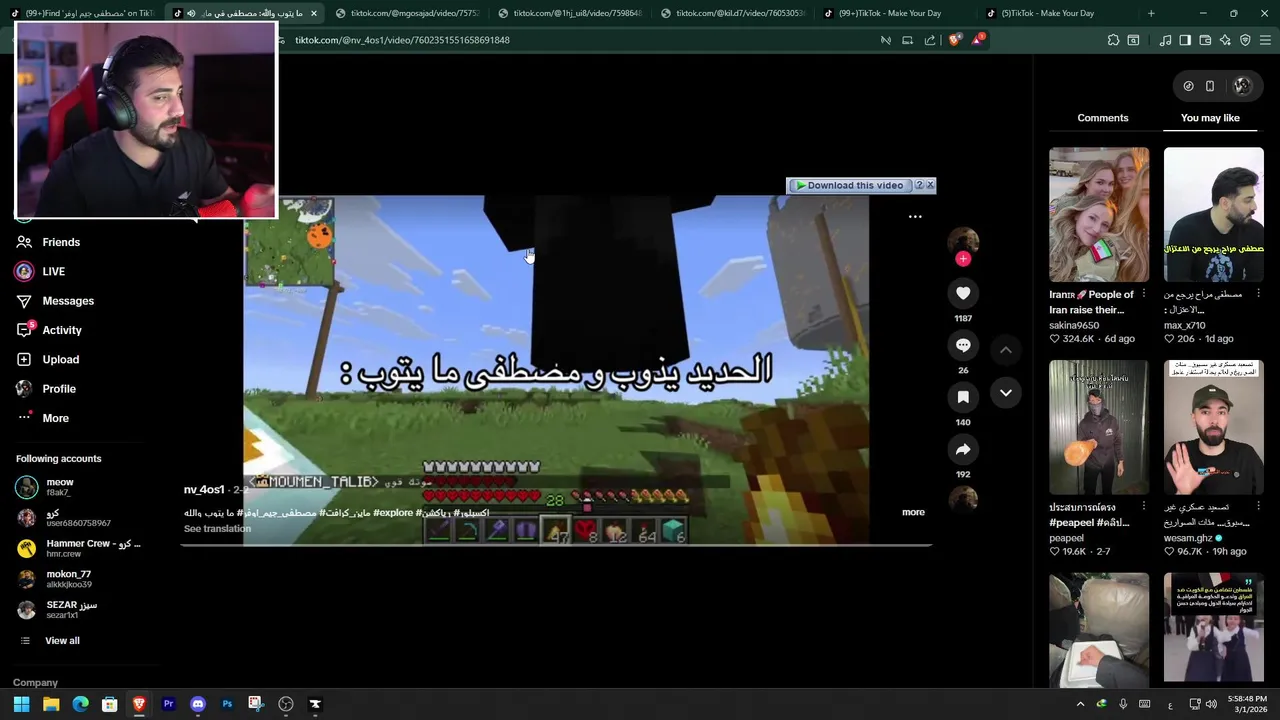This screenshot has height=720, width=1280.
Task: Click the address bar URL field
Action: [580, 40]
